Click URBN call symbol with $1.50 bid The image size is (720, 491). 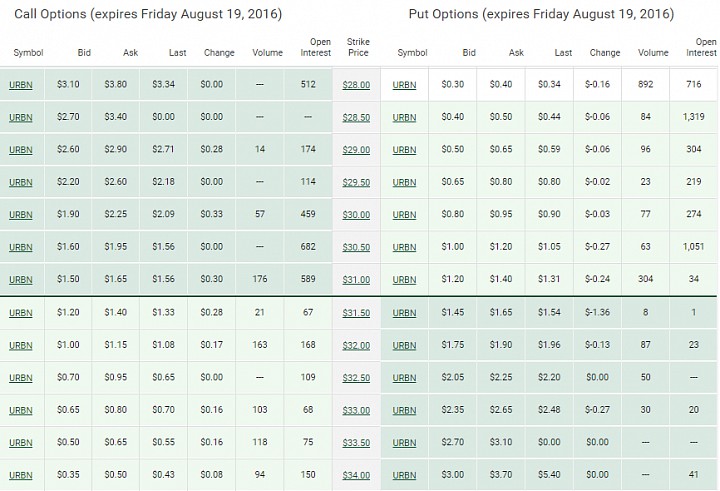pos(21,280)
